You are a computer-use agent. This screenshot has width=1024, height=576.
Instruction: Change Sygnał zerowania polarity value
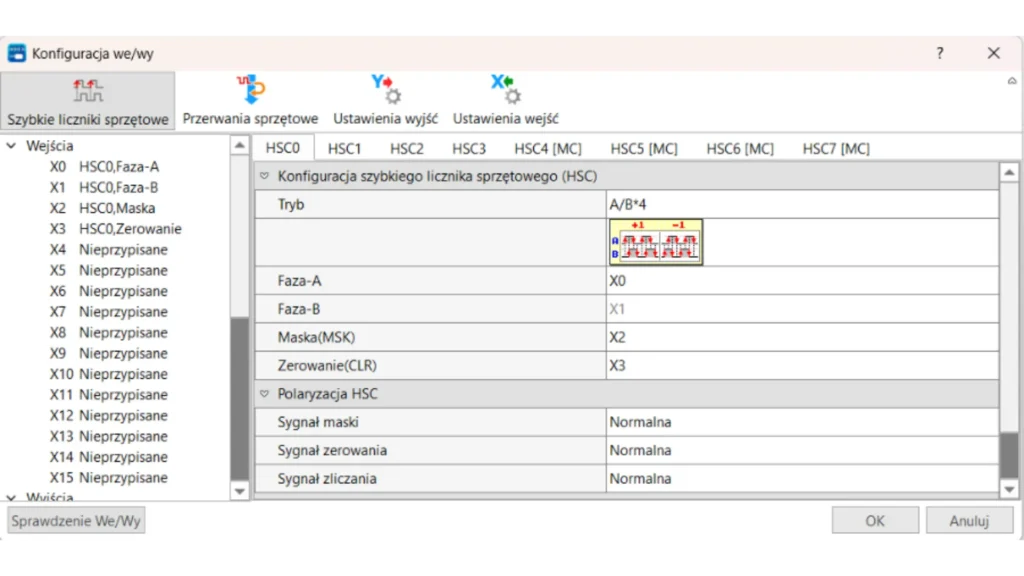[802, 451]
